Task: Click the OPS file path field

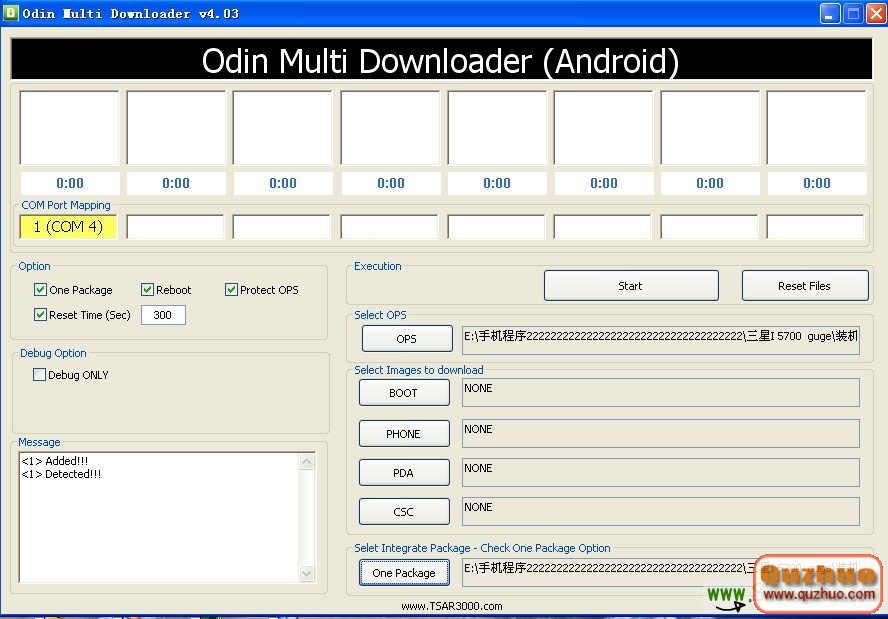Action: pos(660,340)
